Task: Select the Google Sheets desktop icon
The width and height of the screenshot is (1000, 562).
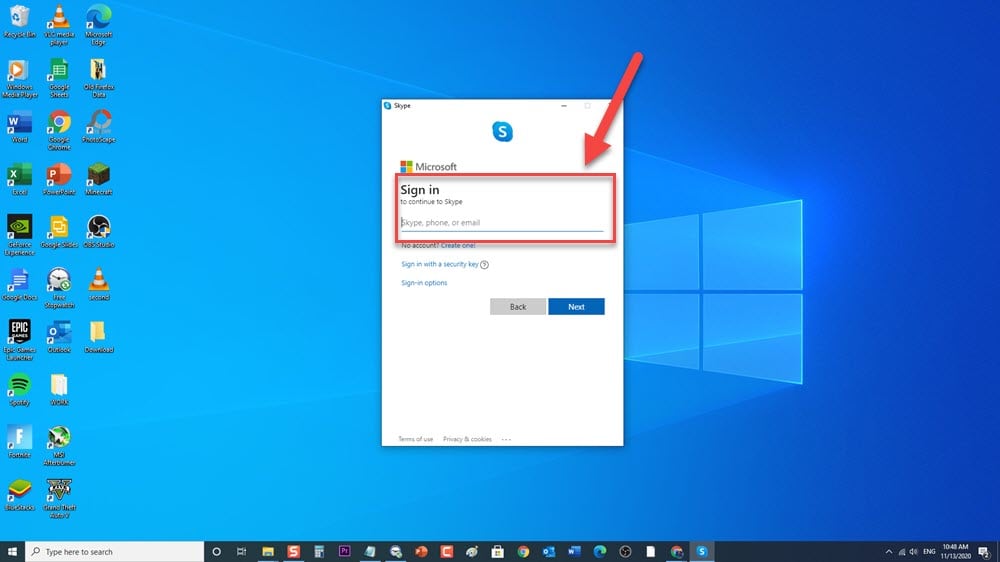Action: coord(59,78)
